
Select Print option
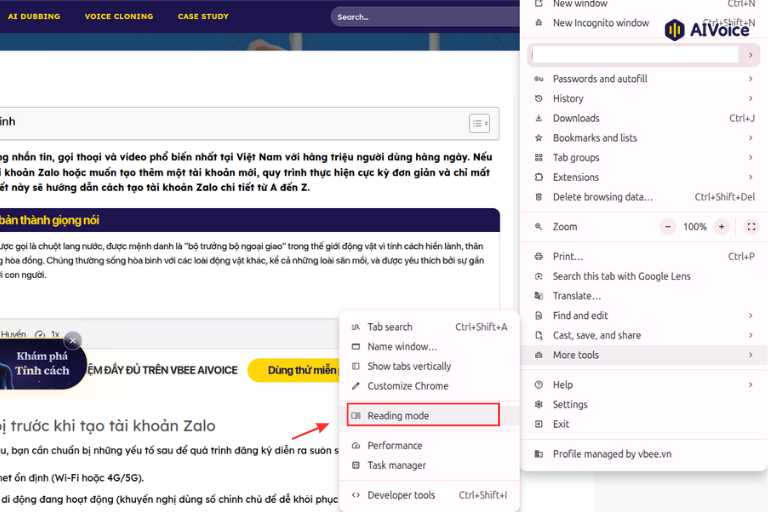644,256
